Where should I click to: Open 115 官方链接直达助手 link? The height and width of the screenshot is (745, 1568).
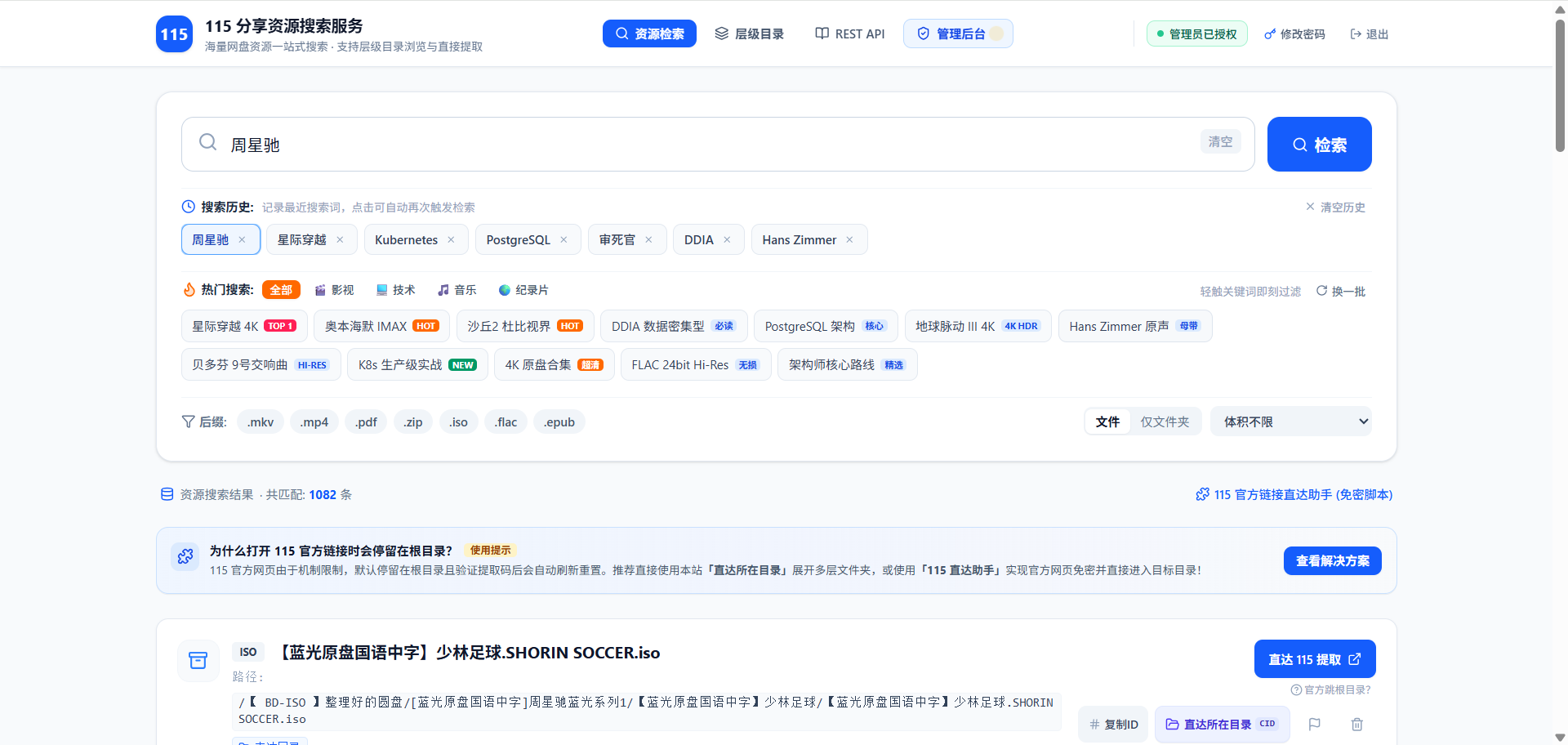click(x=1294, y=494)
